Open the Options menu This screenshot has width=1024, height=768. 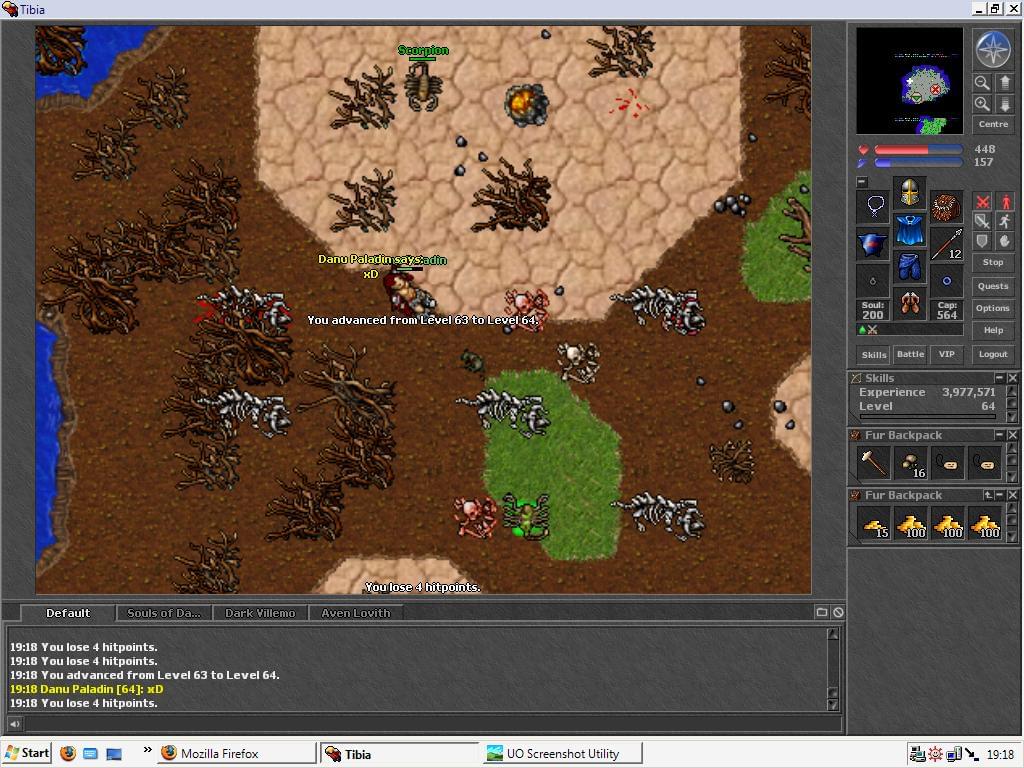[x=993, y=308]
